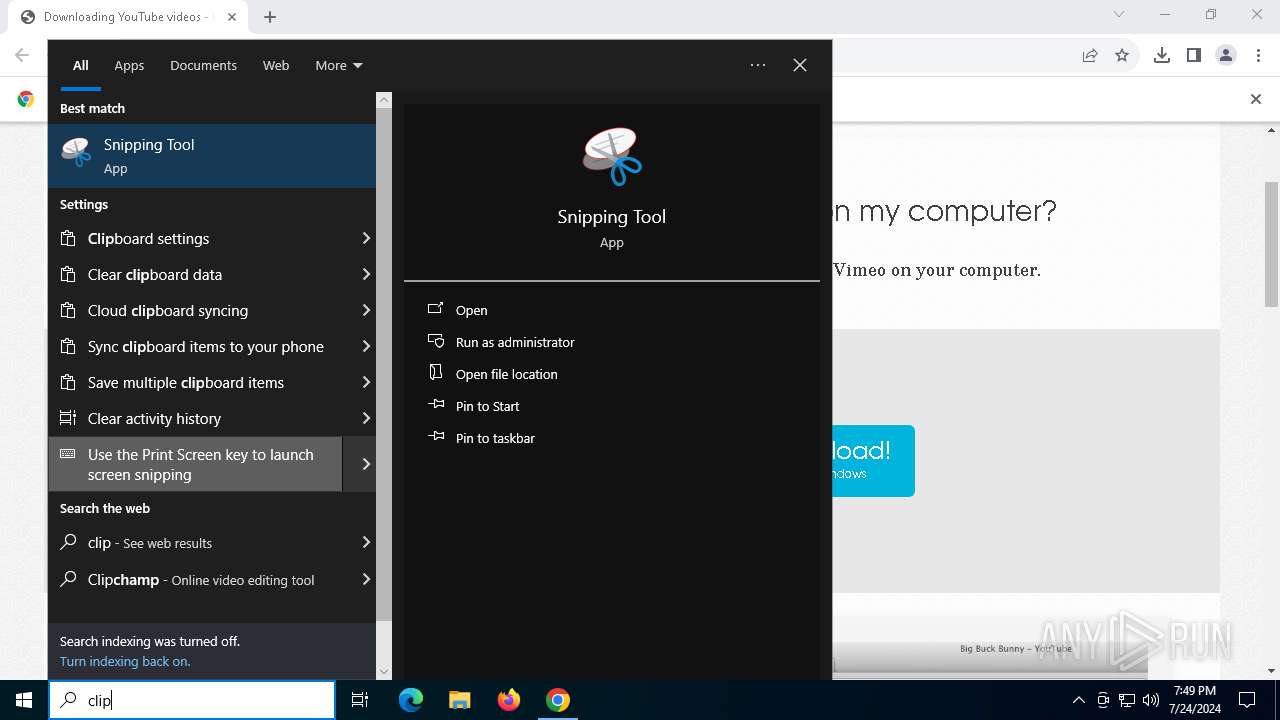Expand the clip web results arrow
The height and width of the screenshot is (720, 1280).
coord(366,542)
